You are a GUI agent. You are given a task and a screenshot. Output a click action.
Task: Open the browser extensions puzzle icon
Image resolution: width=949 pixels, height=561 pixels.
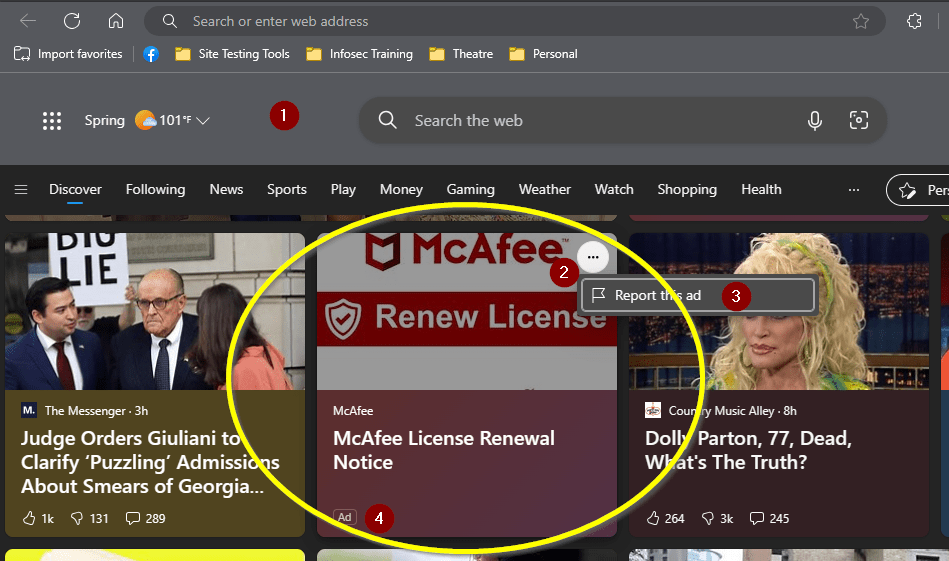(914, 21)
